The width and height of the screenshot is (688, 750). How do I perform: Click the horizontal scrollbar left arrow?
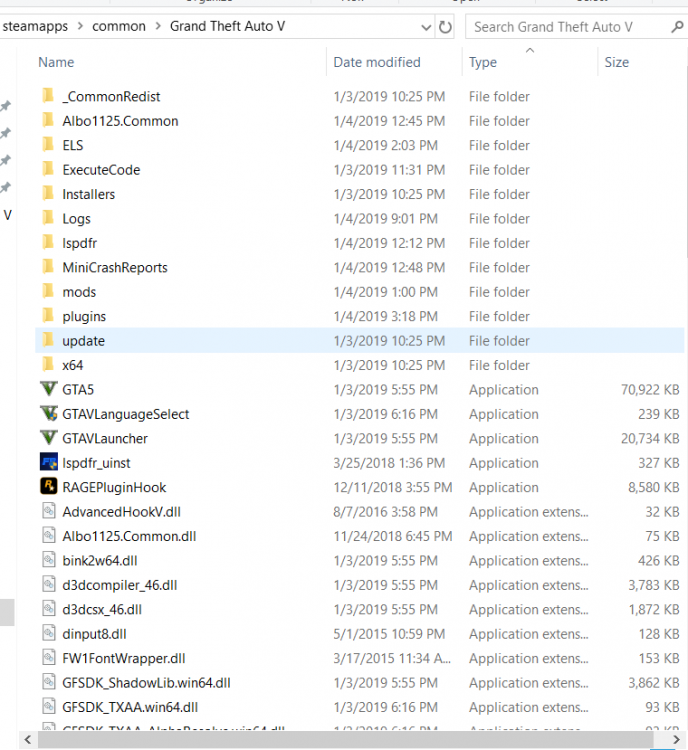coord(28,739)
